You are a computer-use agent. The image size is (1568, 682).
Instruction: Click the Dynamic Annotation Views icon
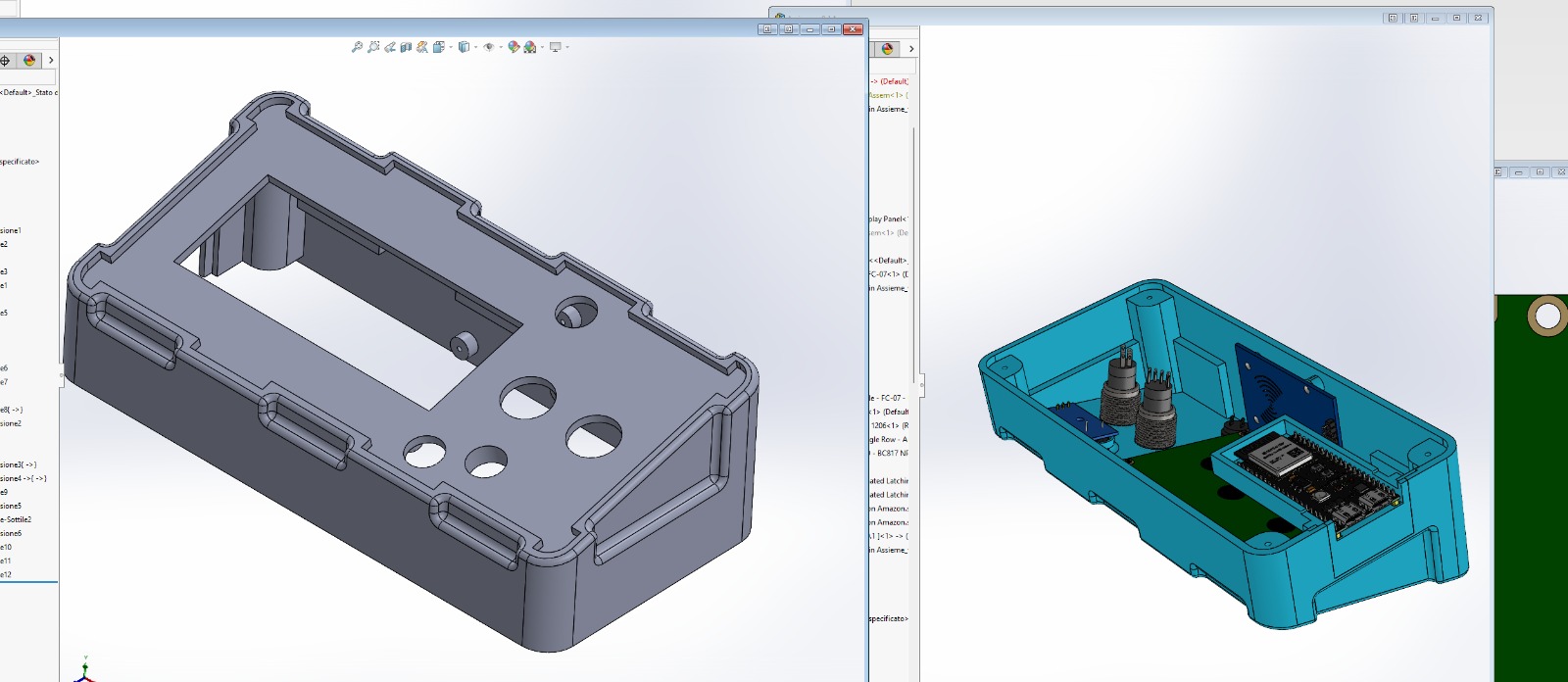pyautogui.click(x=422, y=47)
